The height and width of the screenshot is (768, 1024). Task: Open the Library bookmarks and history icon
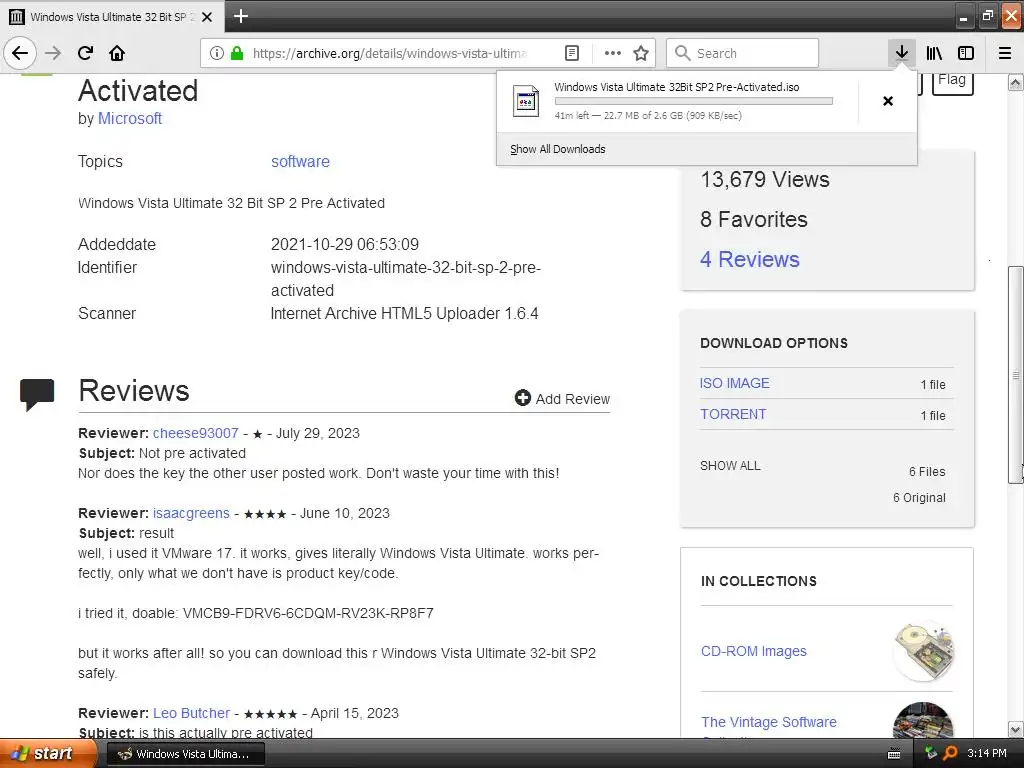934,53
